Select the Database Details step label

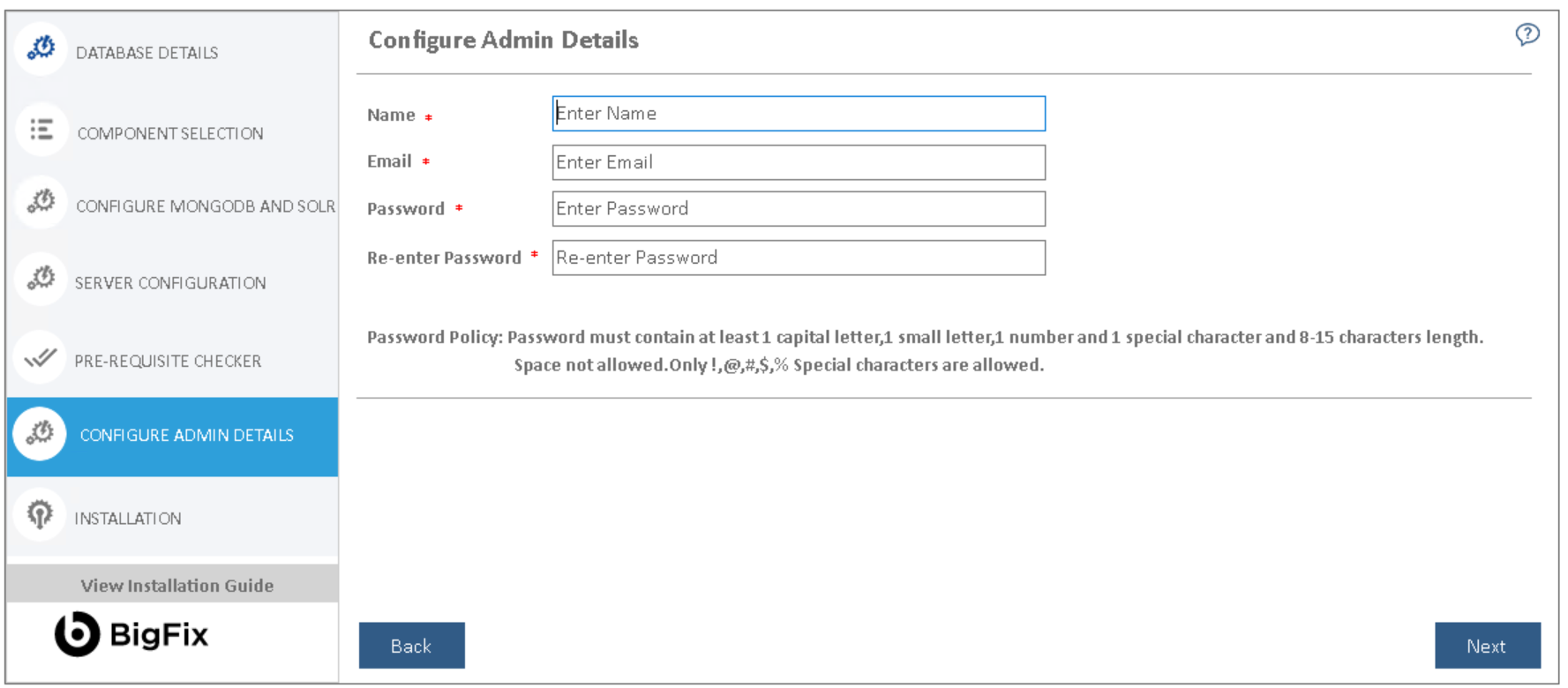pos(146,53)
